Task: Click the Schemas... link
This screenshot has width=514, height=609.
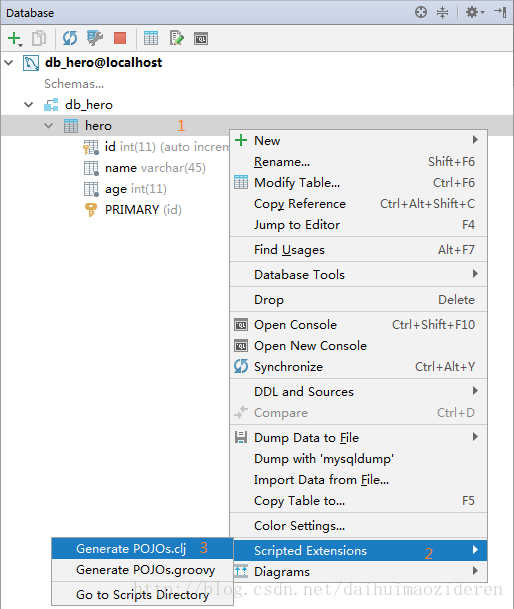Action: [74, 84]
